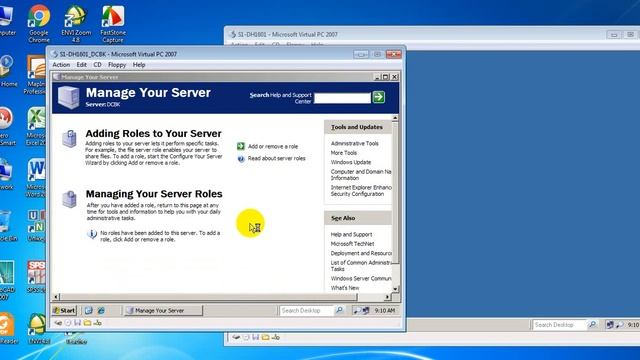The image size is (640, 360).
Task: Click floppy disk icon in DCBK status bar
Action: [78, 323]
